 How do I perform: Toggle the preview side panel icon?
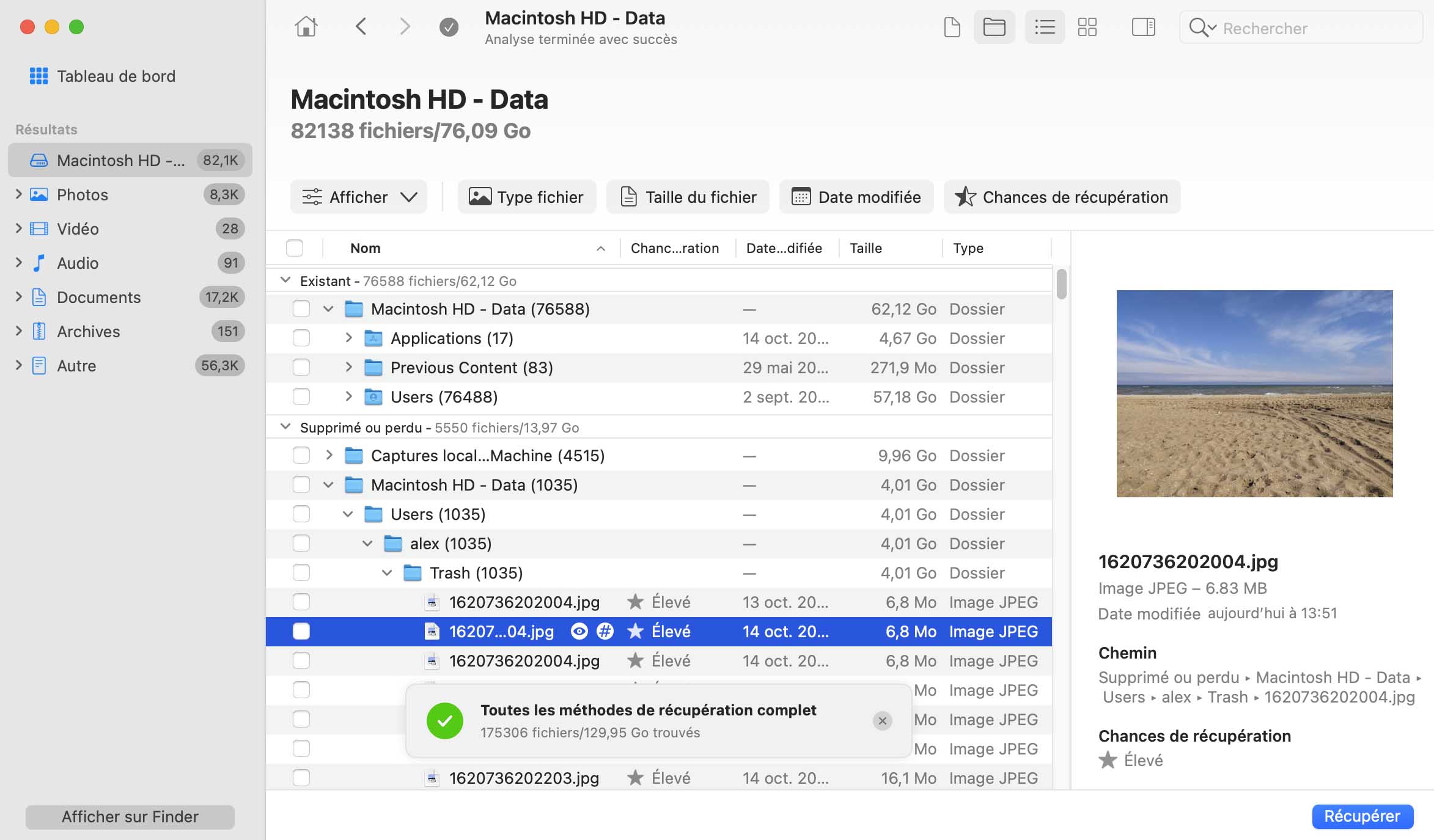[1143, 27]
